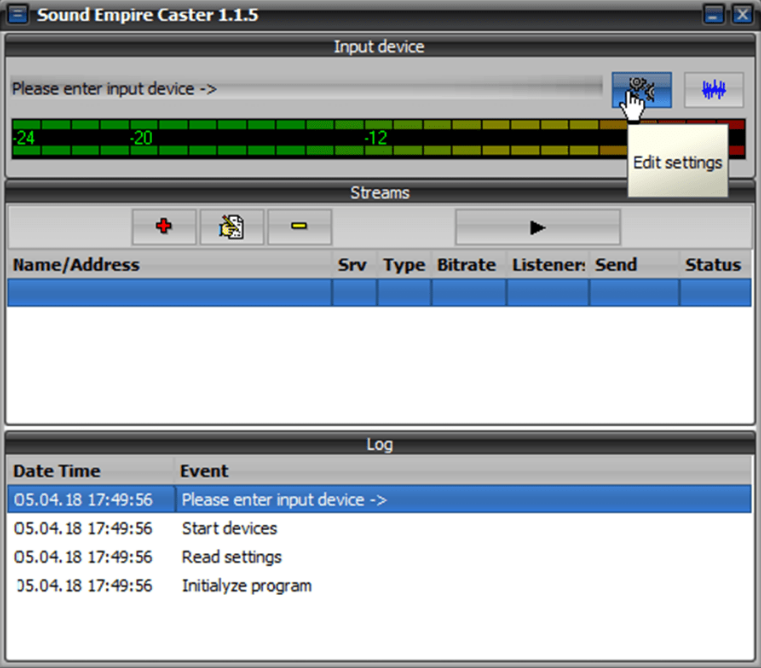Viewport: 761px width, 668px height.
Task: Click the Bitrate column header
Action: (468, 265)
